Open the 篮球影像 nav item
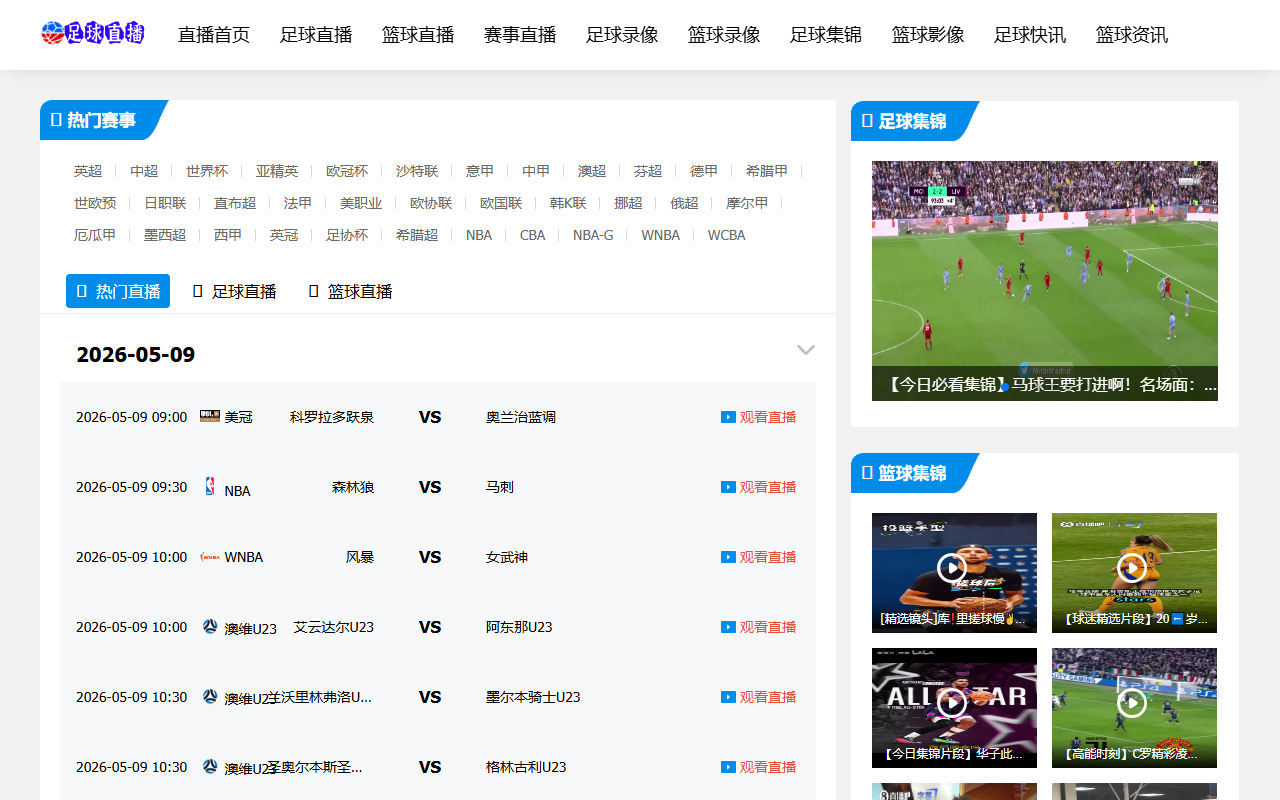Viewport: 1280px width, 800px height. pos(928,35)
